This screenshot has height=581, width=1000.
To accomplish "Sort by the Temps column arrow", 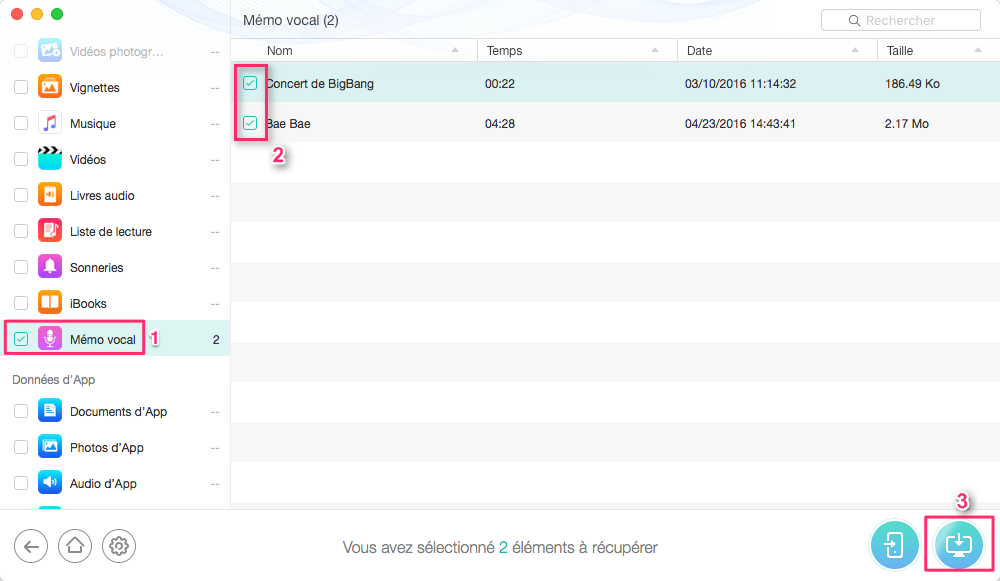I will click(655, 50).
